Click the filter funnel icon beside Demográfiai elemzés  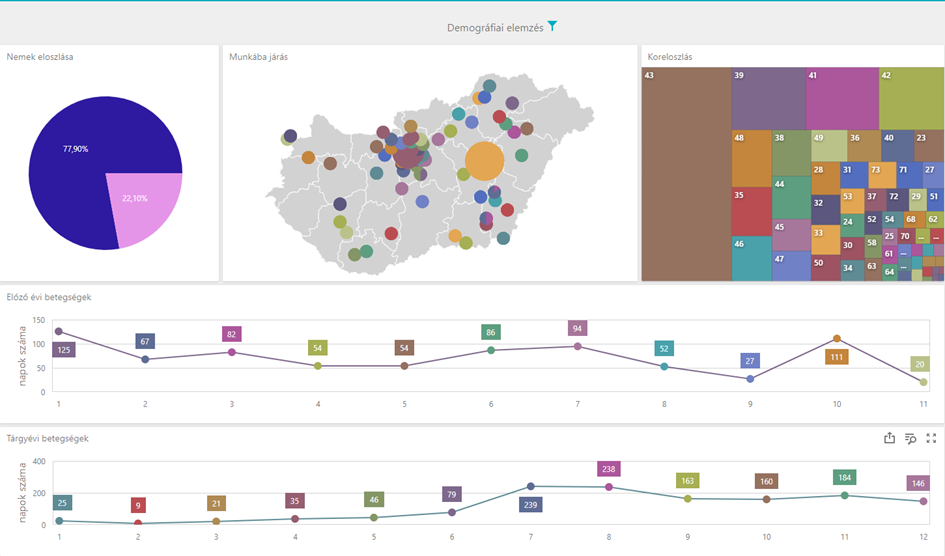pos(552,26)
